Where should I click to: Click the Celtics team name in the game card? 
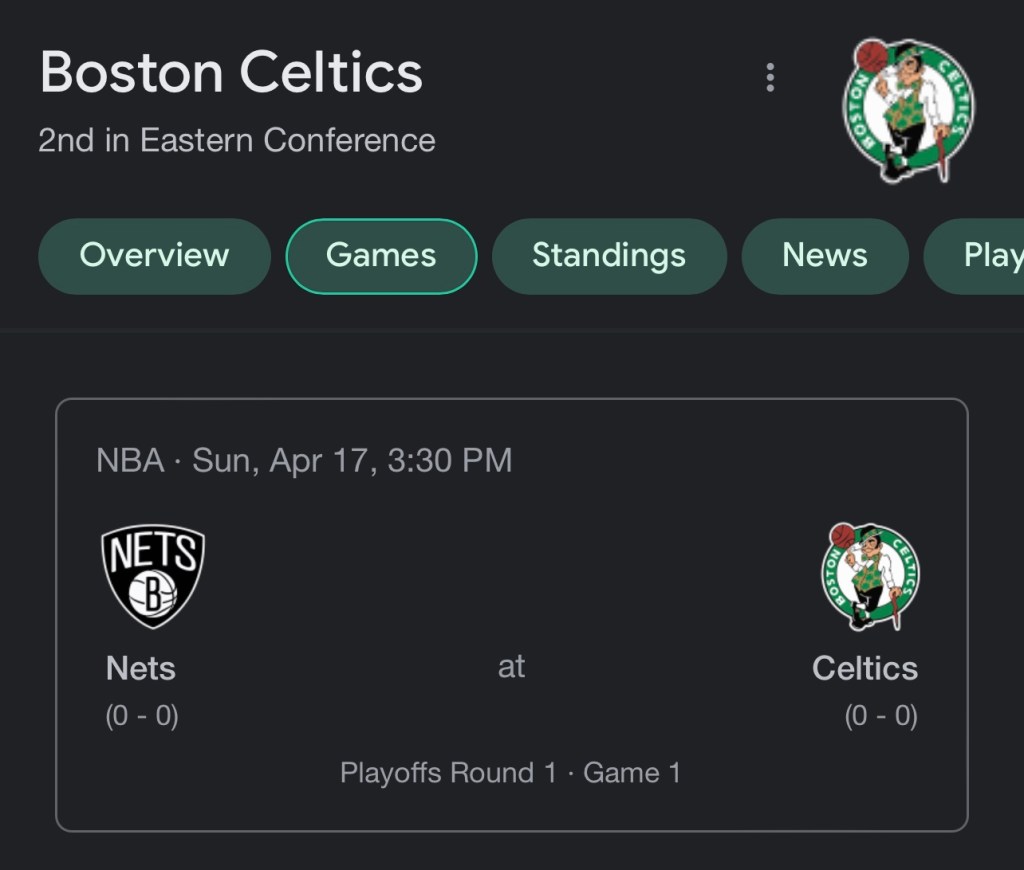865,668
